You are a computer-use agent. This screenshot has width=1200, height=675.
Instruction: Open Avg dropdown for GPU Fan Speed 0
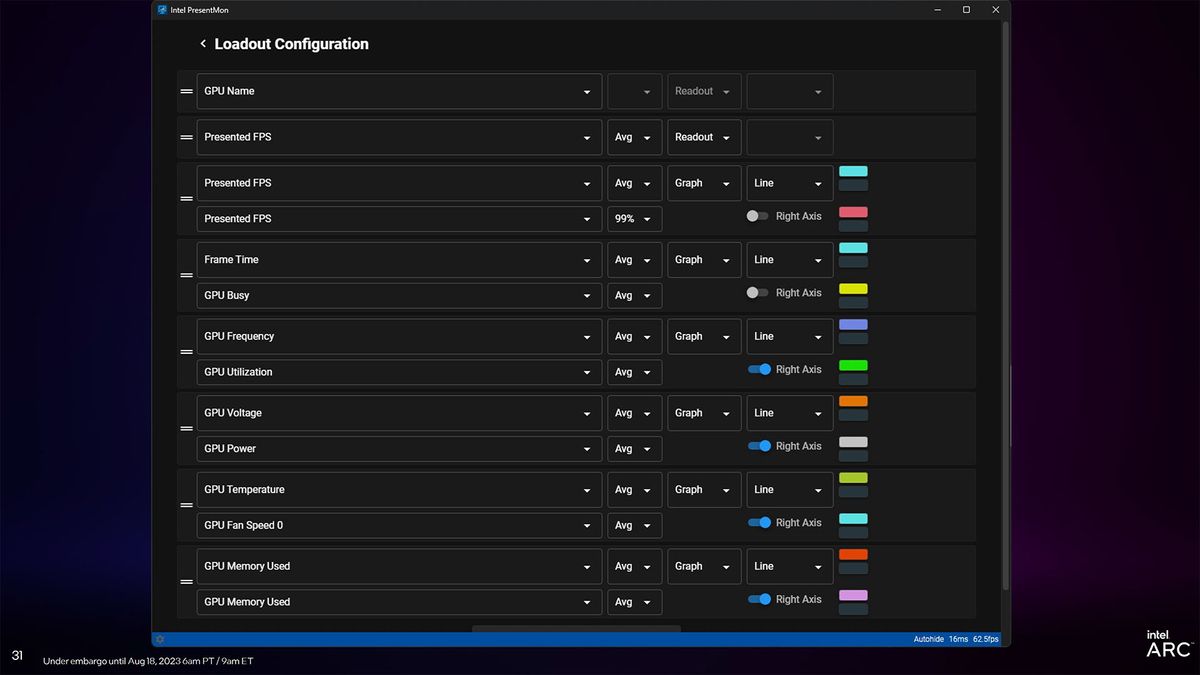point(634,525)
